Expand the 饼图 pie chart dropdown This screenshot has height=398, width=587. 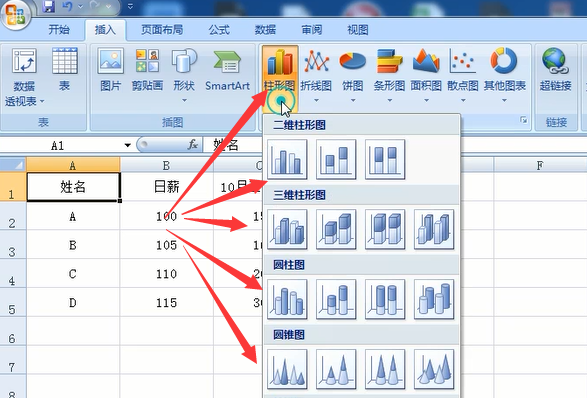pos(353,75)
